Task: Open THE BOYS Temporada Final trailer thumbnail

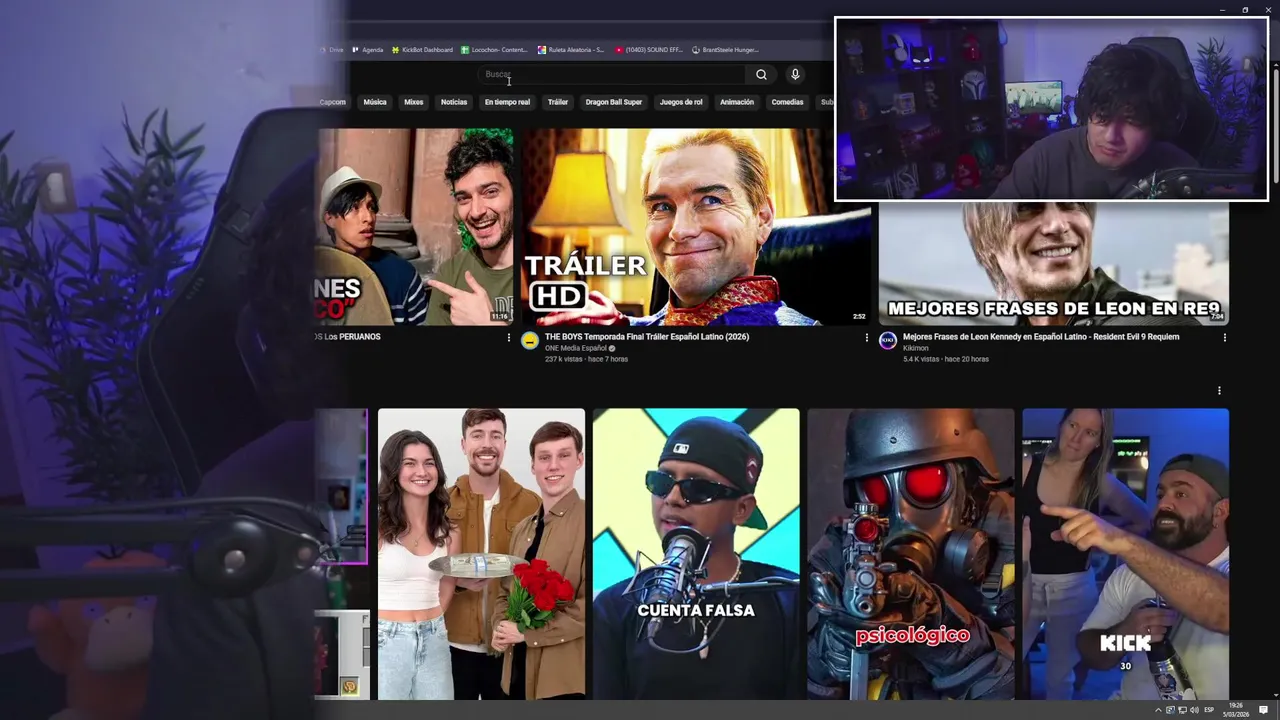Action: [696, 226]
